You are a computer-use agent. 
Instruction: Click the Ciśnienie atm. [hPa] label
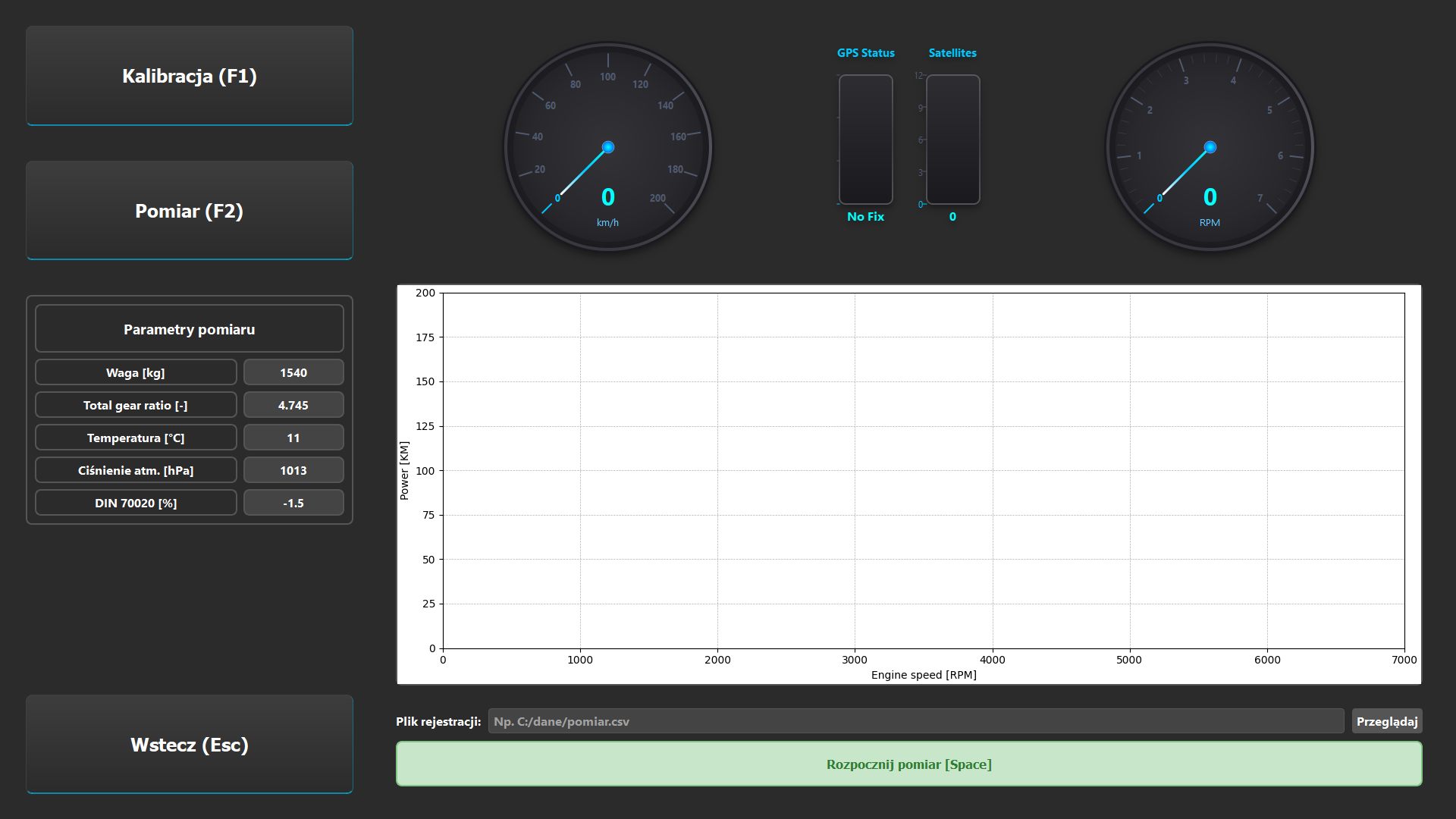tap(136, 470)
